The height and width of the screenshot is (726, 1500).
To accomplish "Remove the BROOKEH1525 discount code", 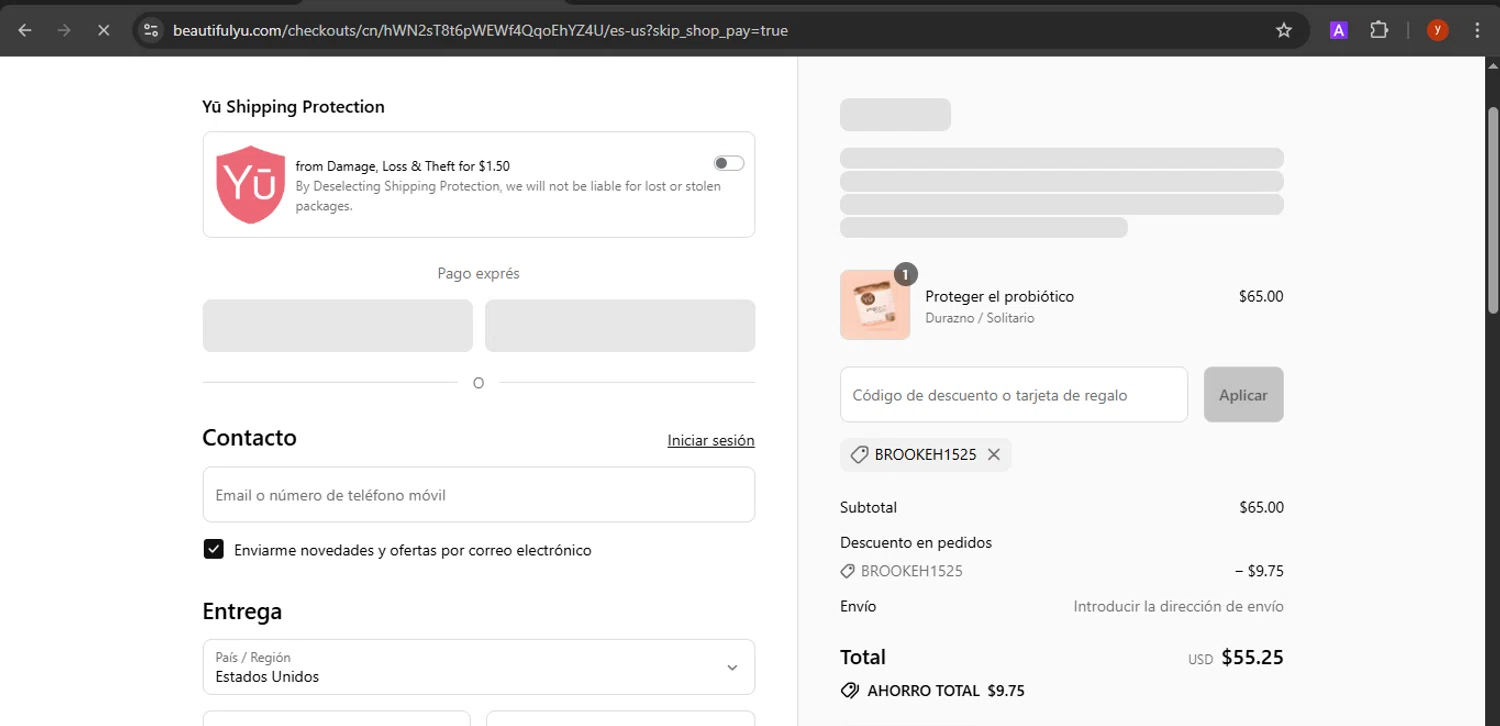I will click(993, 454).
